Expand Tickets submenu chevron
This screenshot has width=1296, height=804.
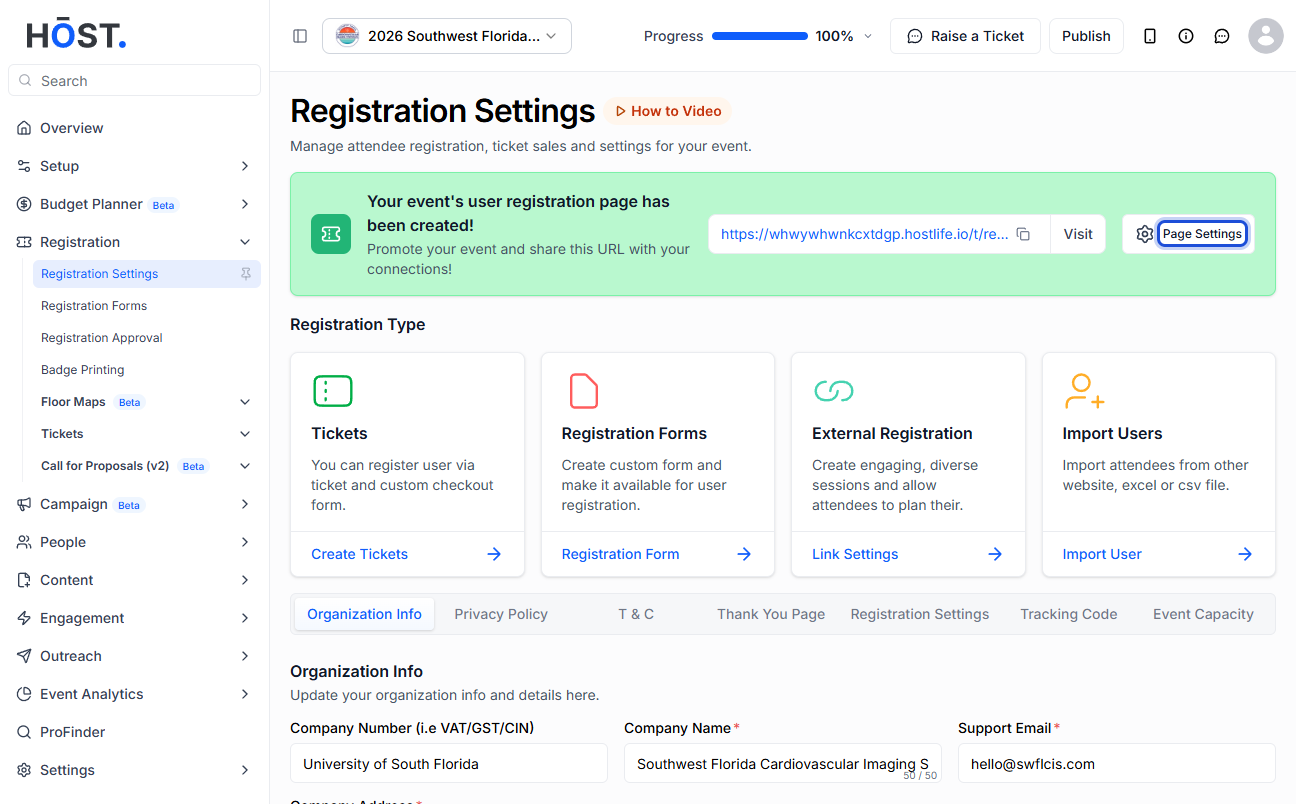(x=245, y=434)
